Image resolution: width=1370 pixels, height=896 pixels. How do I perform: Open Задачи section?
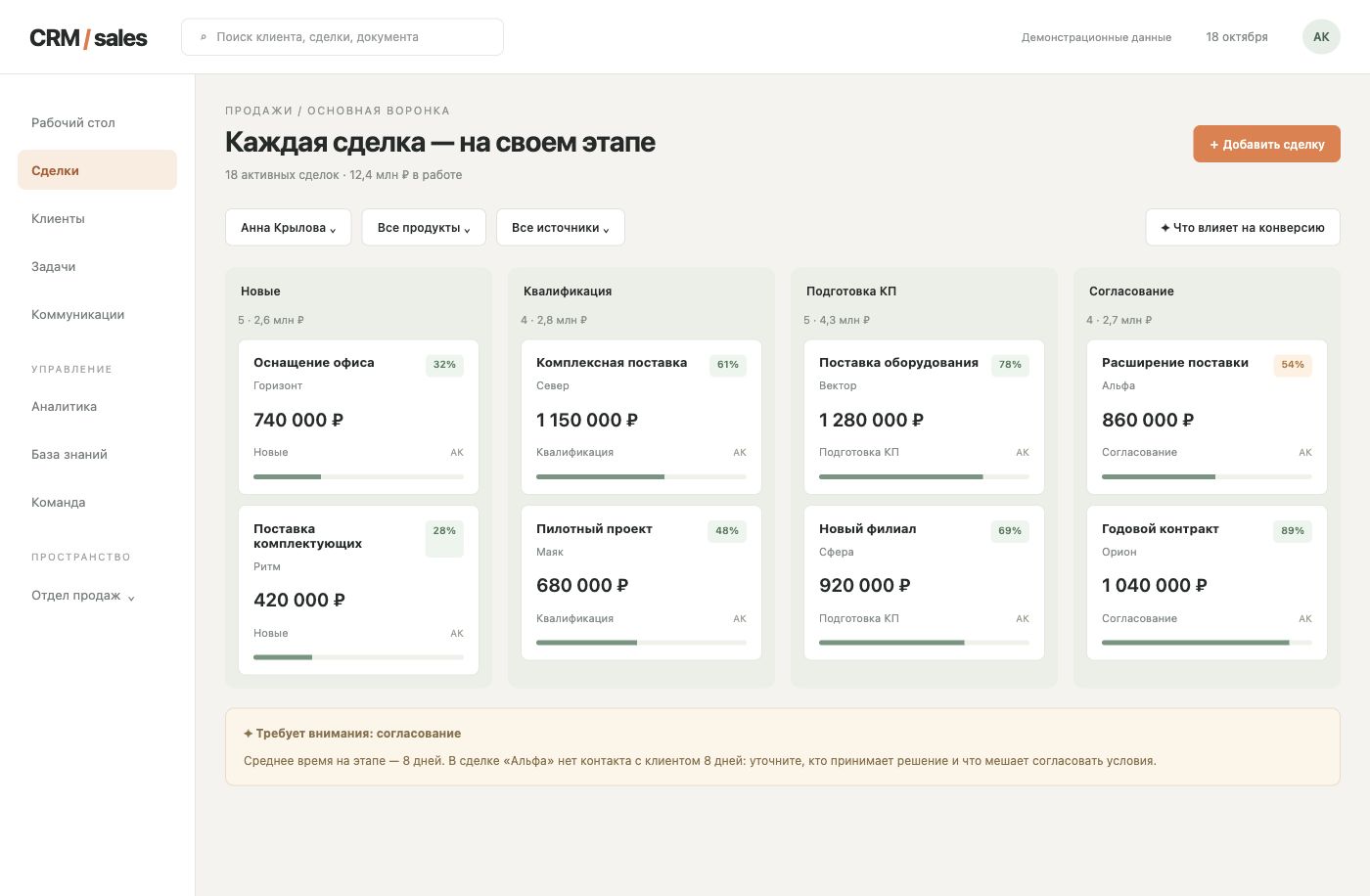[x=97, y=266]
